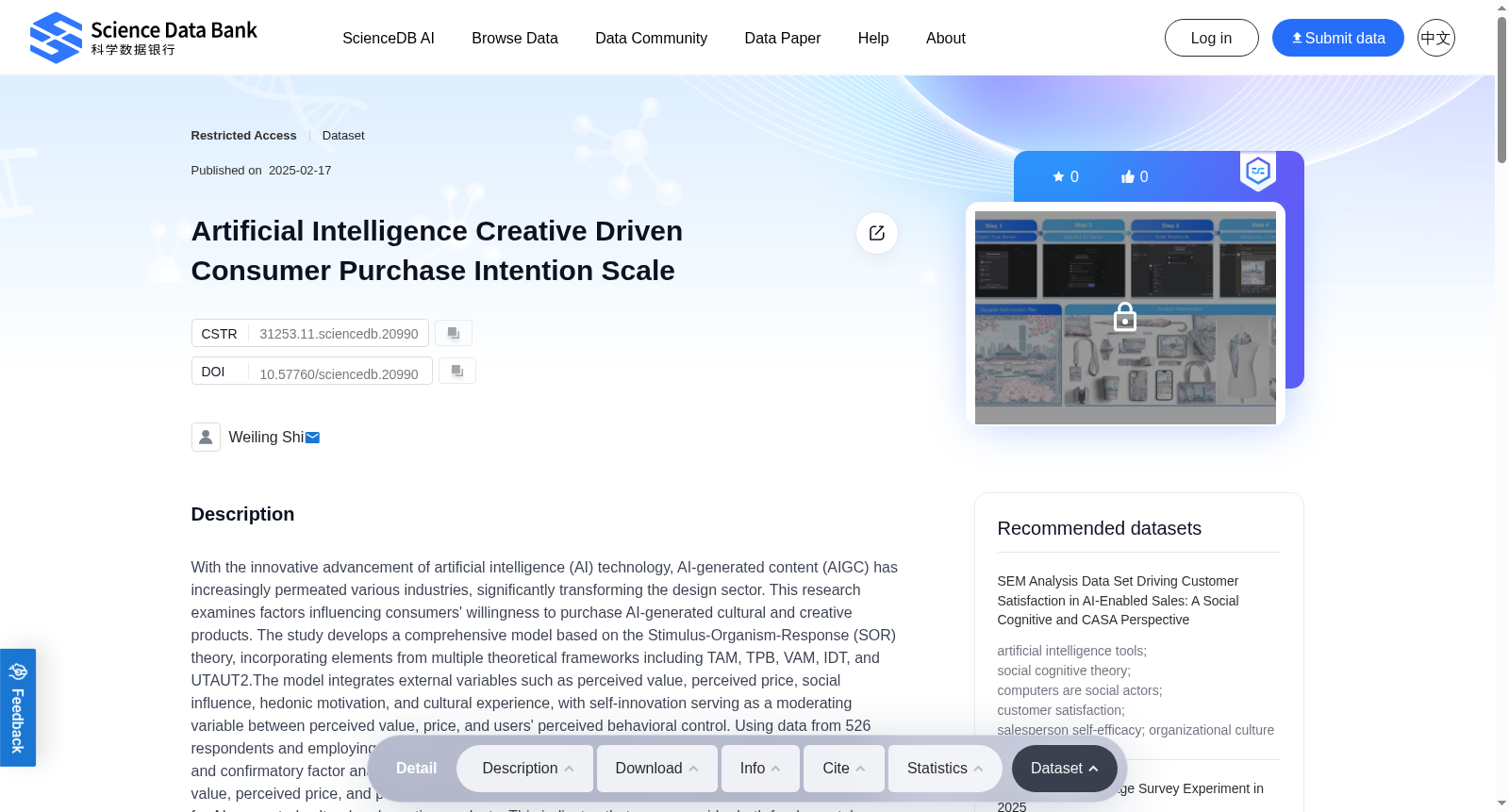Expand the Download section menu
This screenshot has height=812, width=1509.
tap(657, 769)
